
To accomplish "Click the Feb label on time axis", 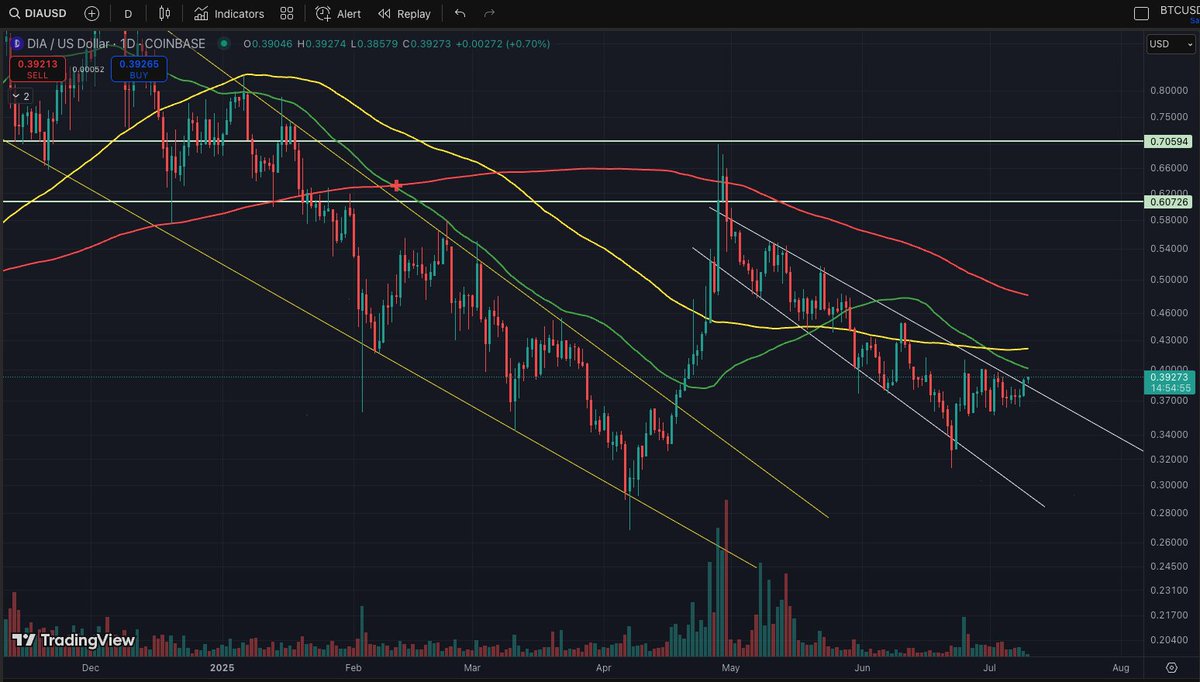I will [352, 666].
